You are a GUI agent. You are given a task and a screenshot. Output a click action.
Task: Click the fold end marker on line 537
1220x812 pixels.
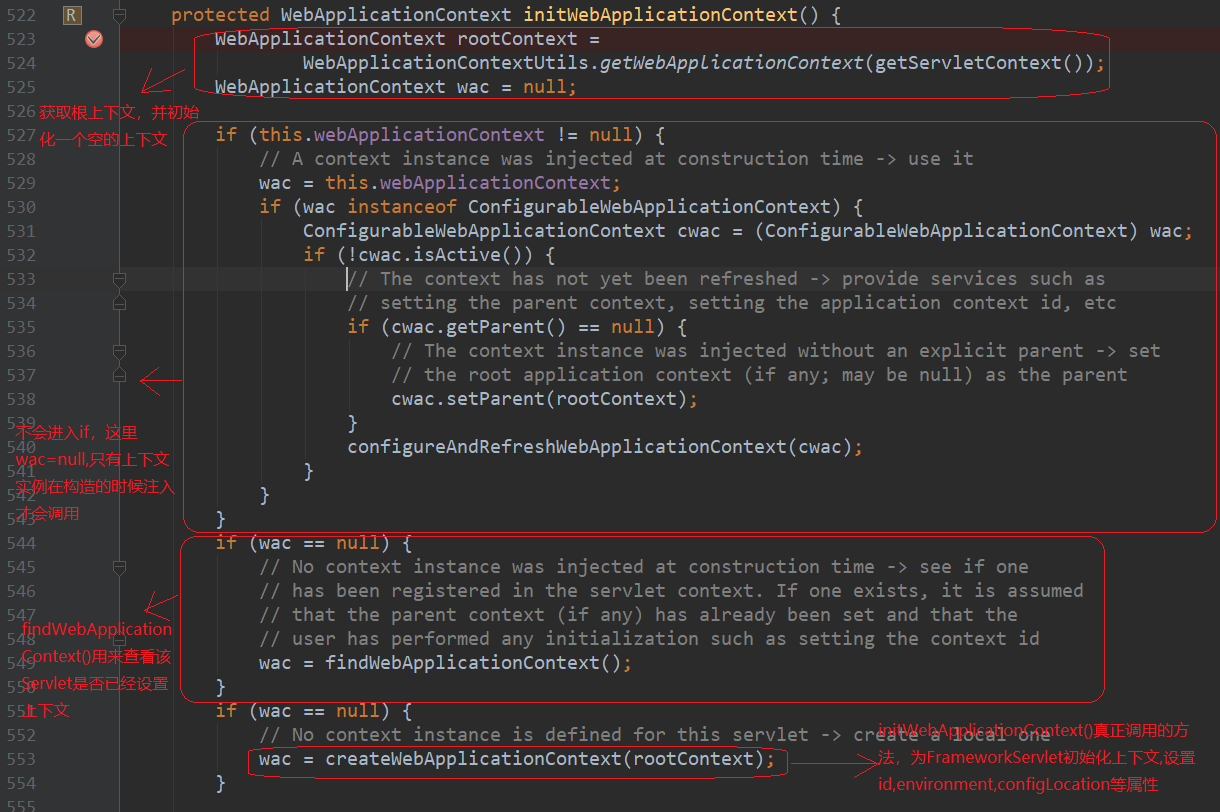pos(120,375)
